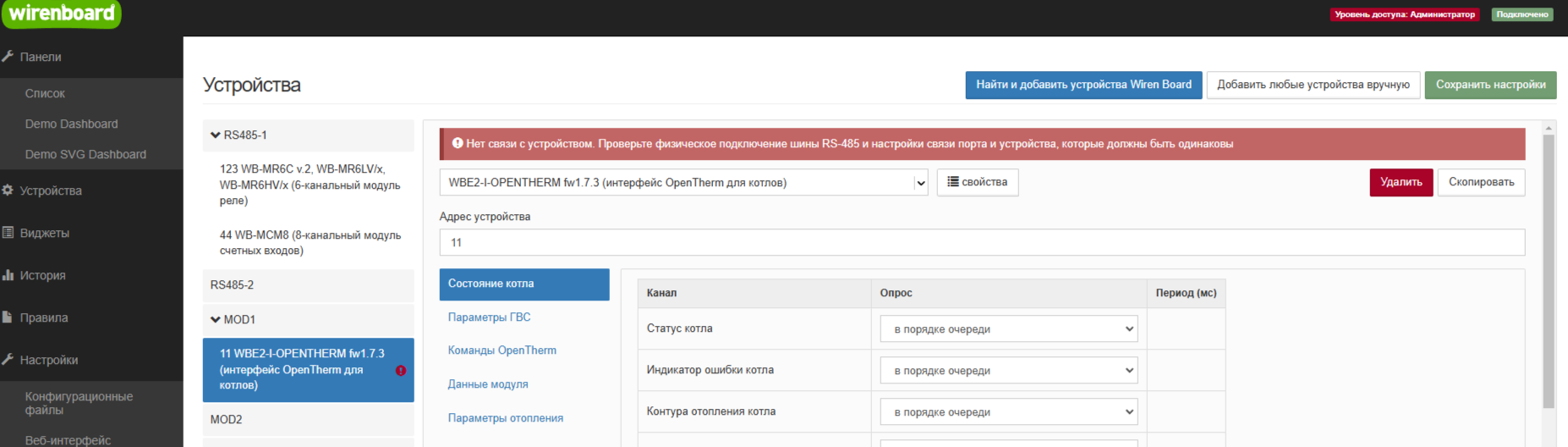Click Добавить любые устройства вручную

[x=1313, y=85]
